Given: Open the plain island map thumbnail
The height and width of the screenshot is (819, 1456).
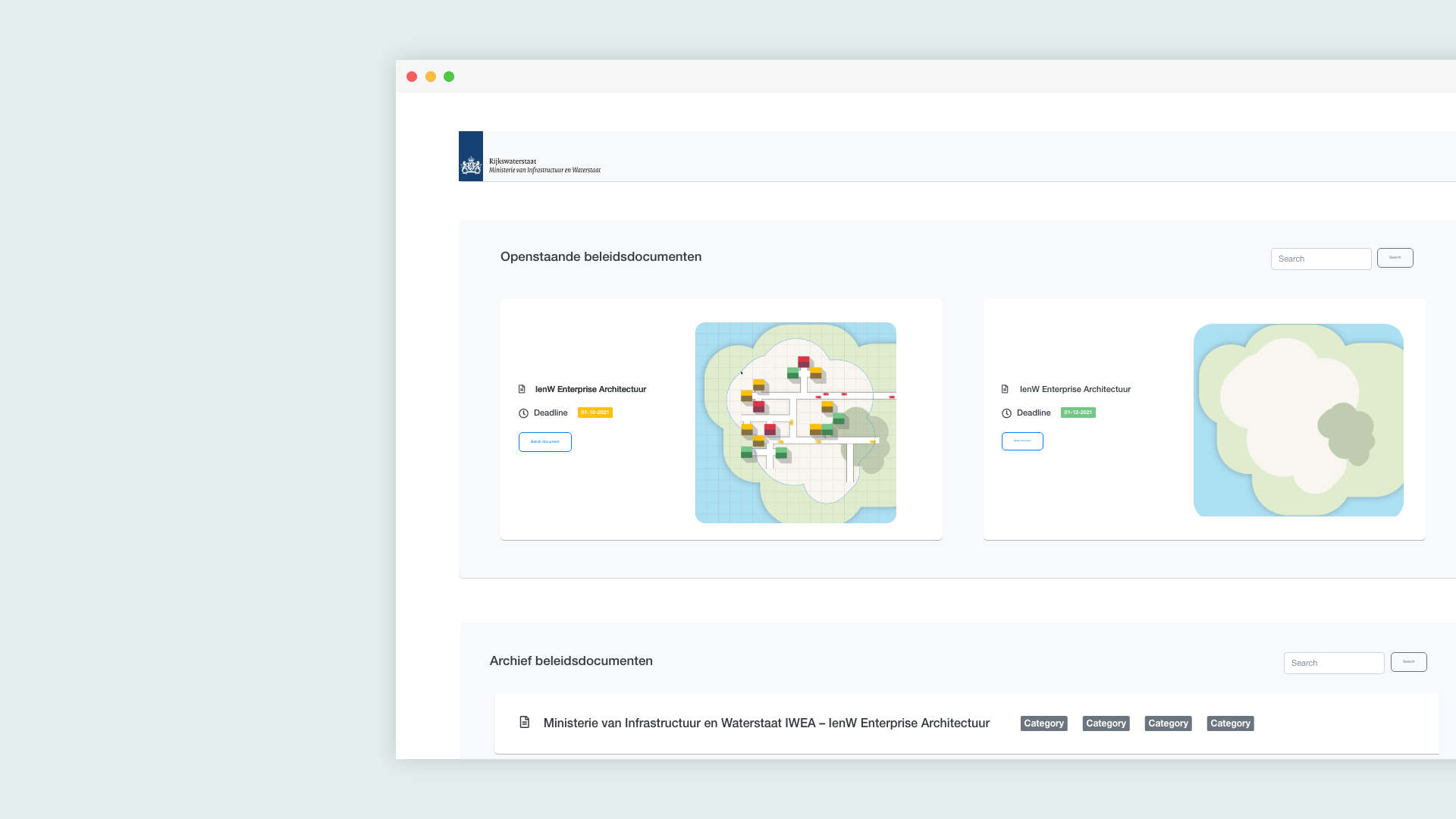Looking at the screenshot, I should tap(1298, 420).
